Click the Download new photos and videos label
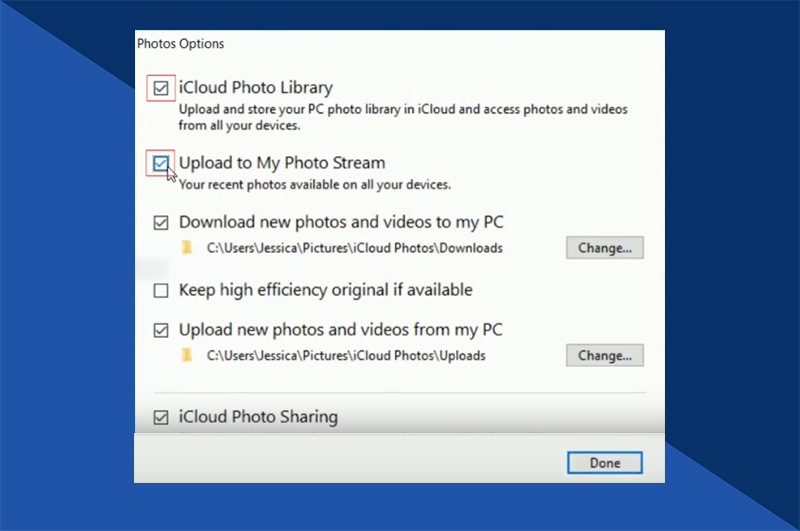Screen dimensions: 800x531 (x=341, y=222)
